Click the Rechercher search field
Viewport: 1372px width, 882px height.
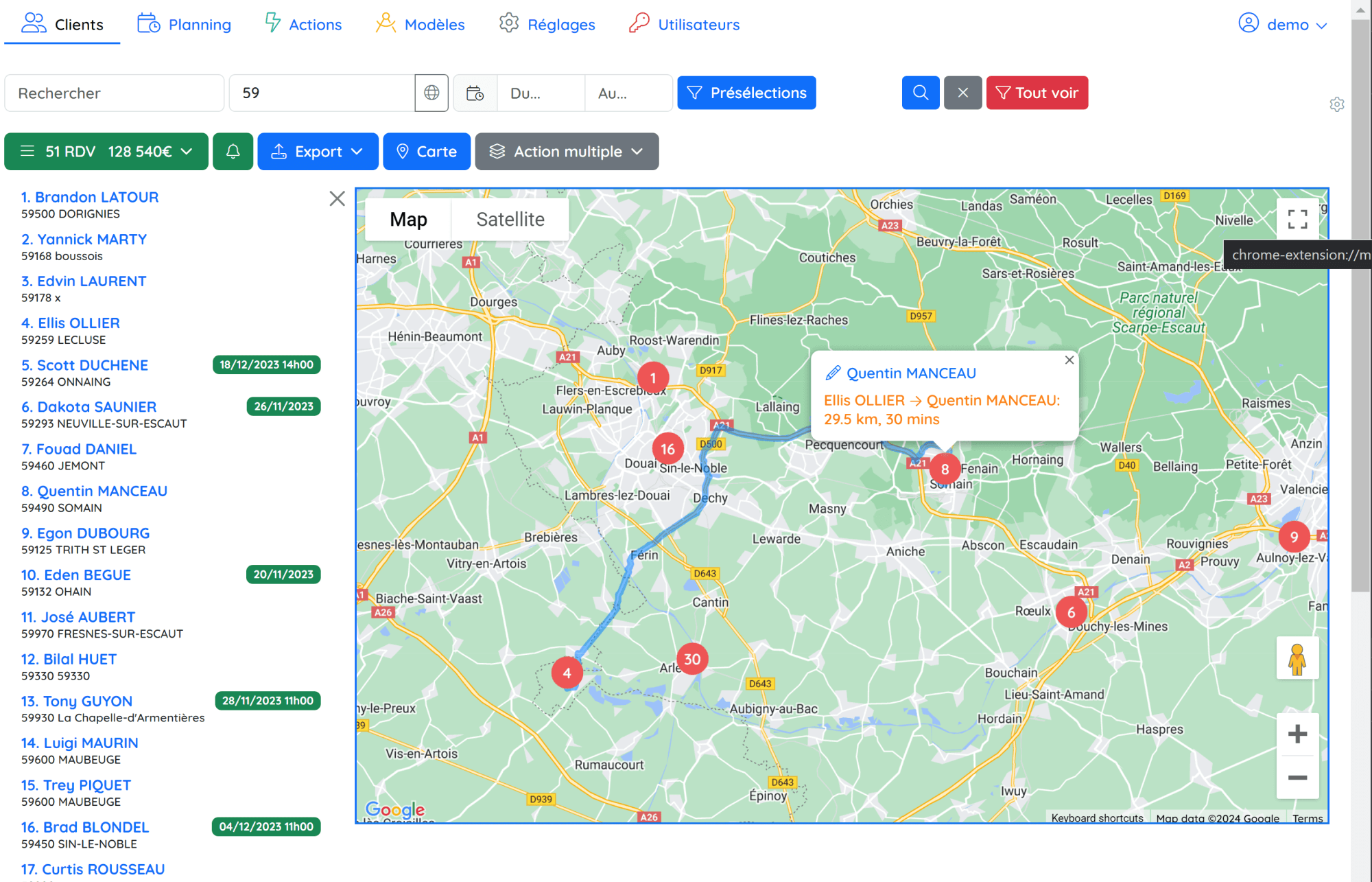click(x=114, y=93)
